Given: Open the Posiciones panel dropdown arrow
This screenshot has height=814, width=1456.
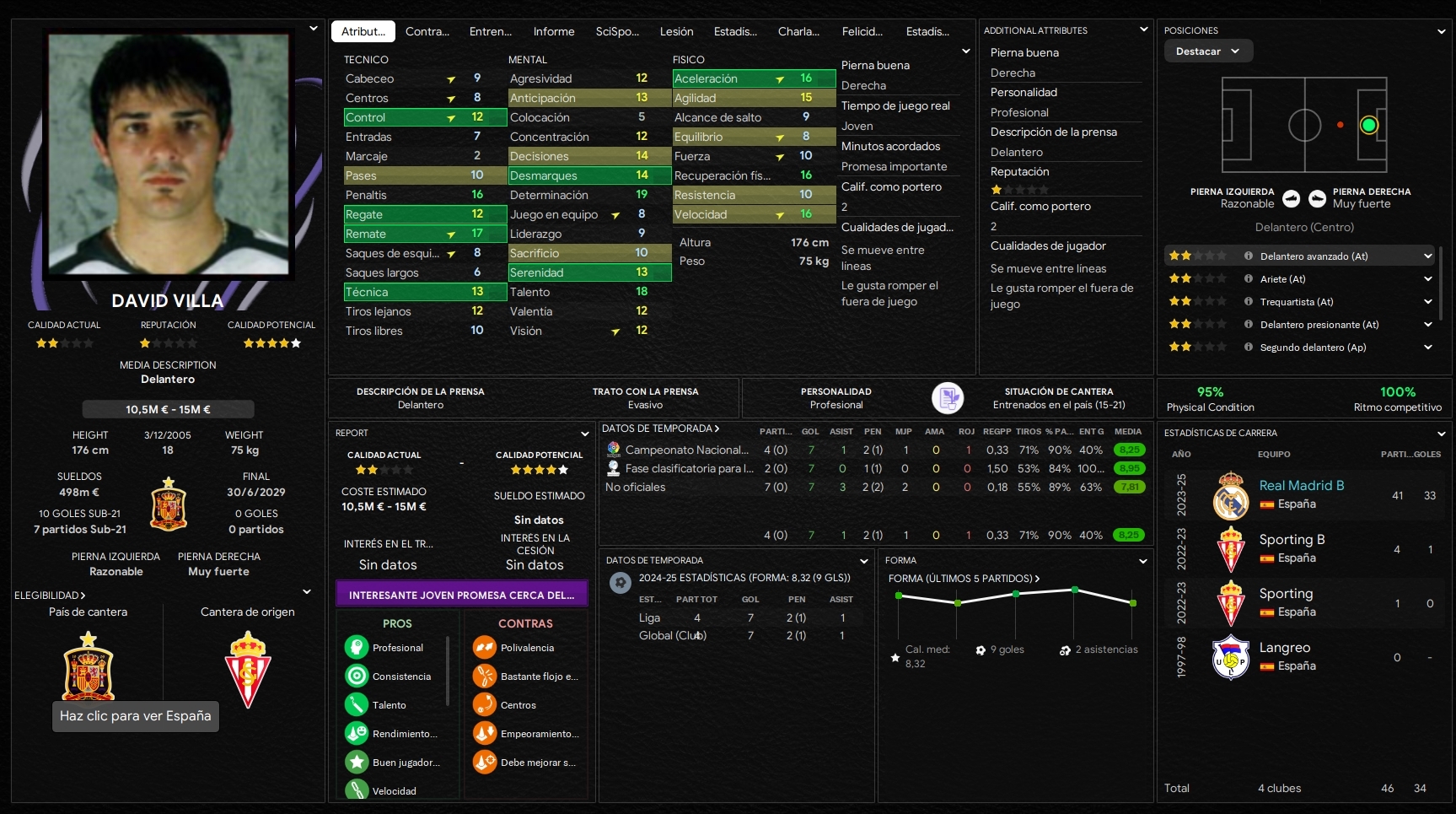Looking at the screenshot, I should coord(1441,31).
